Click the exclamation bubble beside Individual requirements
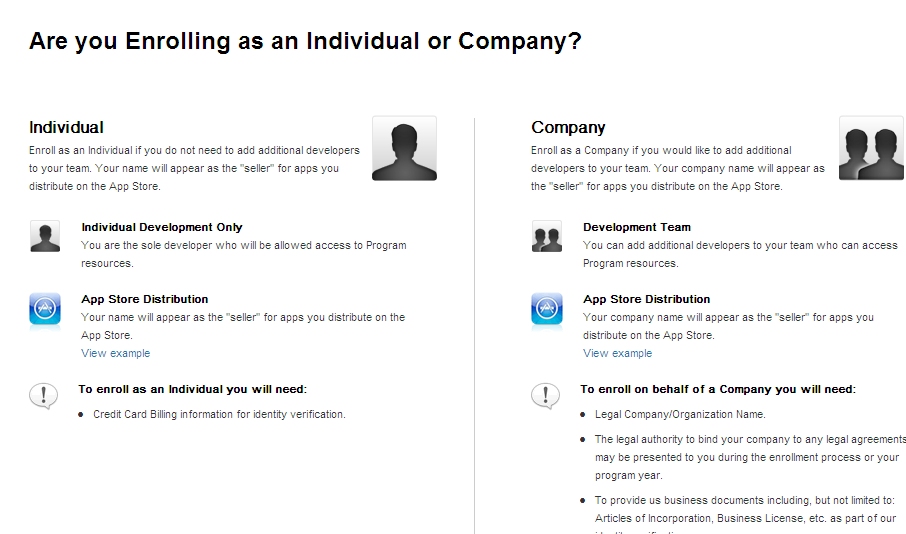This screenshot has height=534, width=906. click(x=43, y=396)
